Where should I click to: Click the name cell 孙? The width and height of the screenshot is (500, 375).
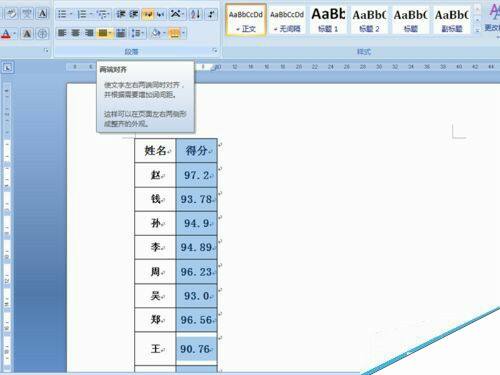point(155,223)
